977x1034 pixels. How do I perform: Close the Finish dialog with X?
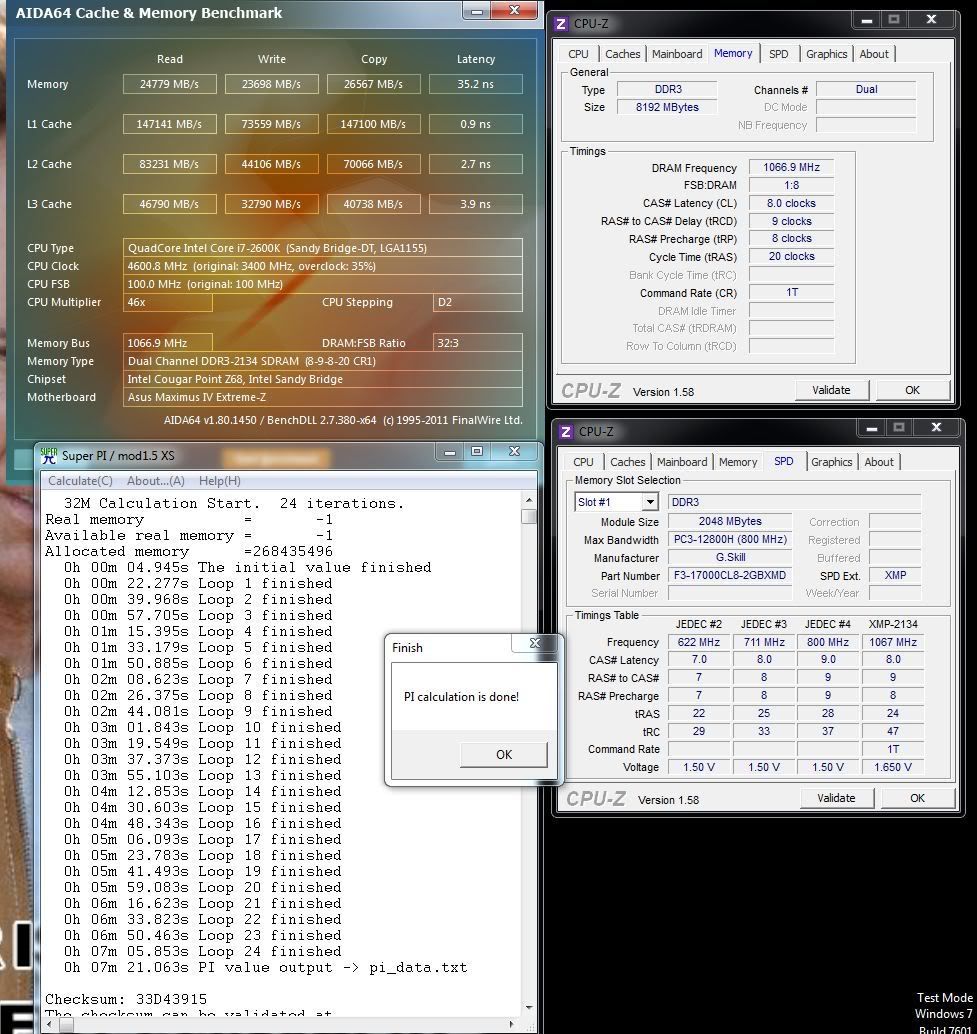(535, 643)
